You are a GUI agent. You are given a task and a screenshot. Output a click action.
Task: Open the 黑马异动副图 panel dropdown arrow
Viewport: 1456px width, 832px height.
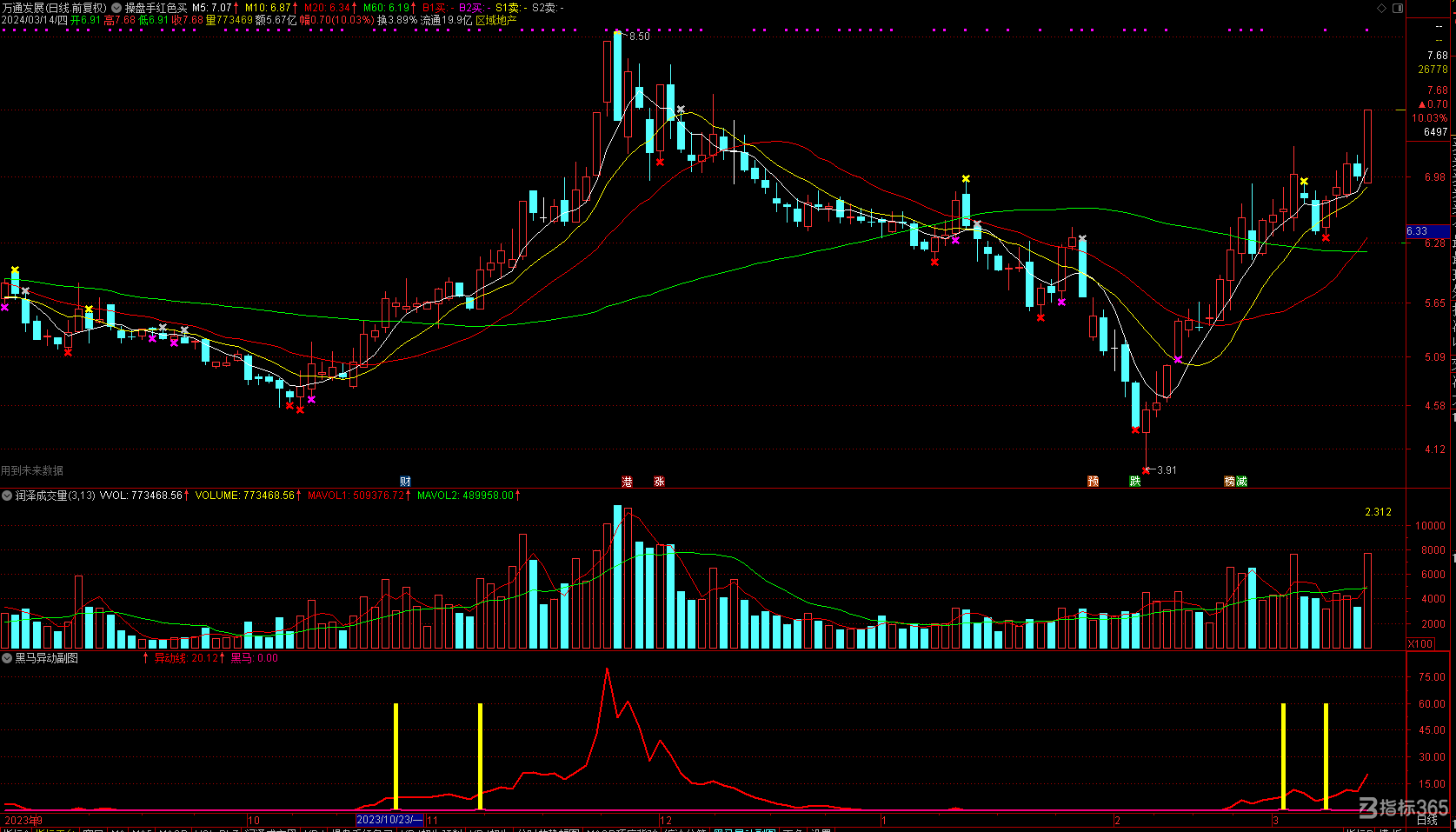click(7, 658)
